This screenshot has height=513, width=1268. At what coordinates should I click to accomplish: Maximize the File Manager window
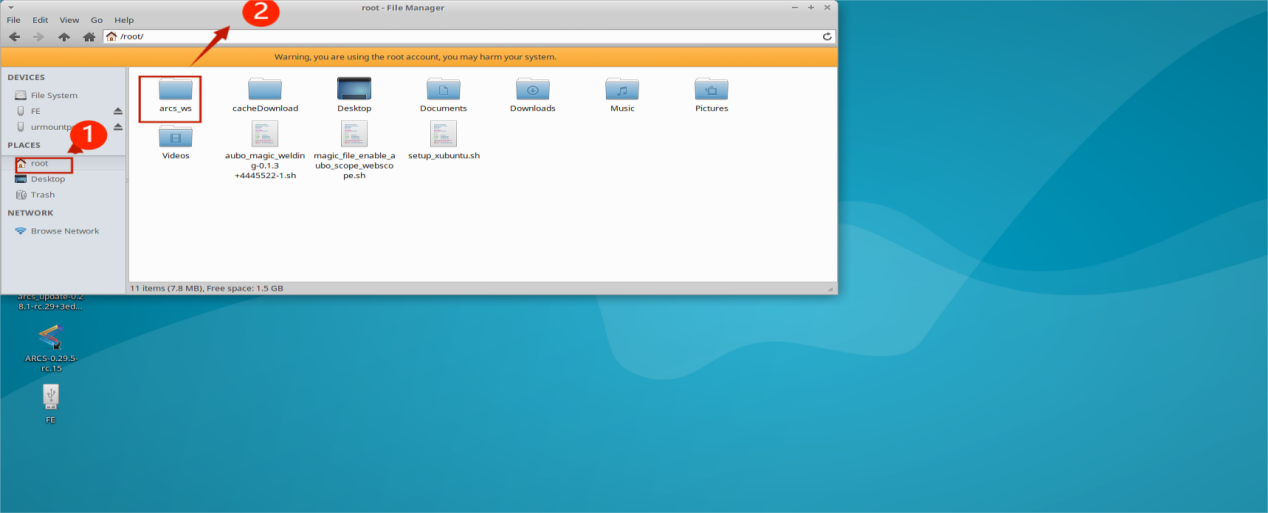click(811, 7)
